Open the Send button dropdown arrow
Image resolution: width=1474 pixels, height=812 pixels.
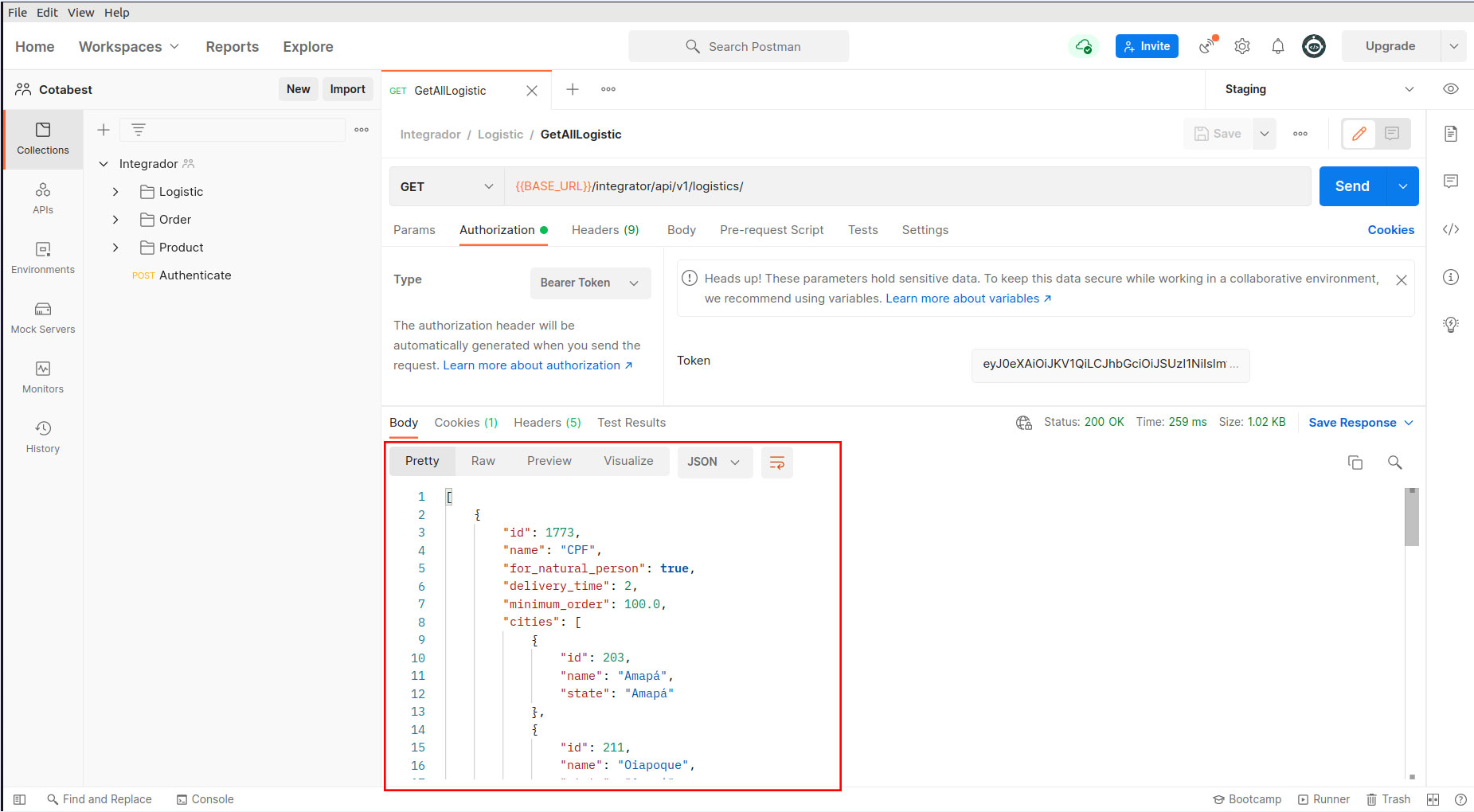(x=1403, y=186)
